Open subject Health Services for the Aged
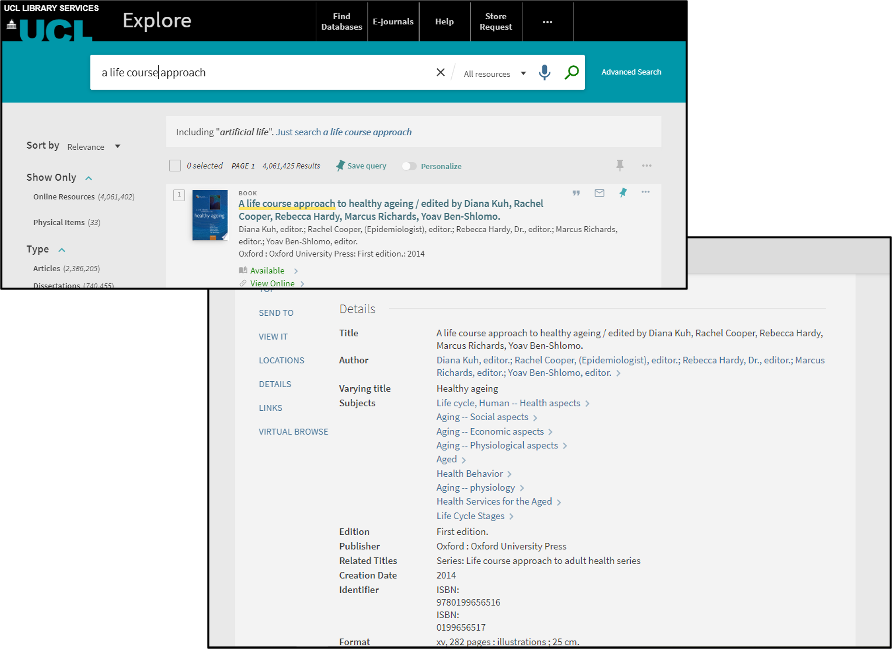Viewport: 892px width, 650px height. (494, 502)
